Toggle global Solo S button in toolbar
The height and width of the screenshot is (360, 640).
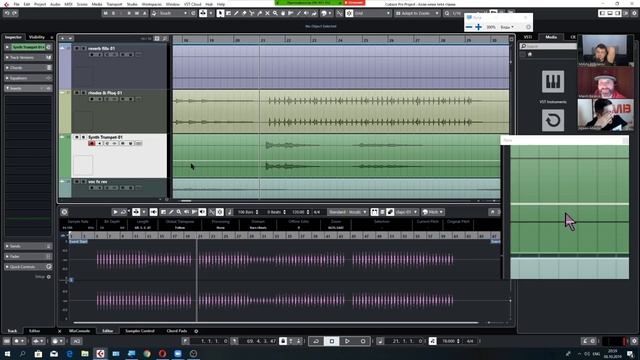[113, 13]
